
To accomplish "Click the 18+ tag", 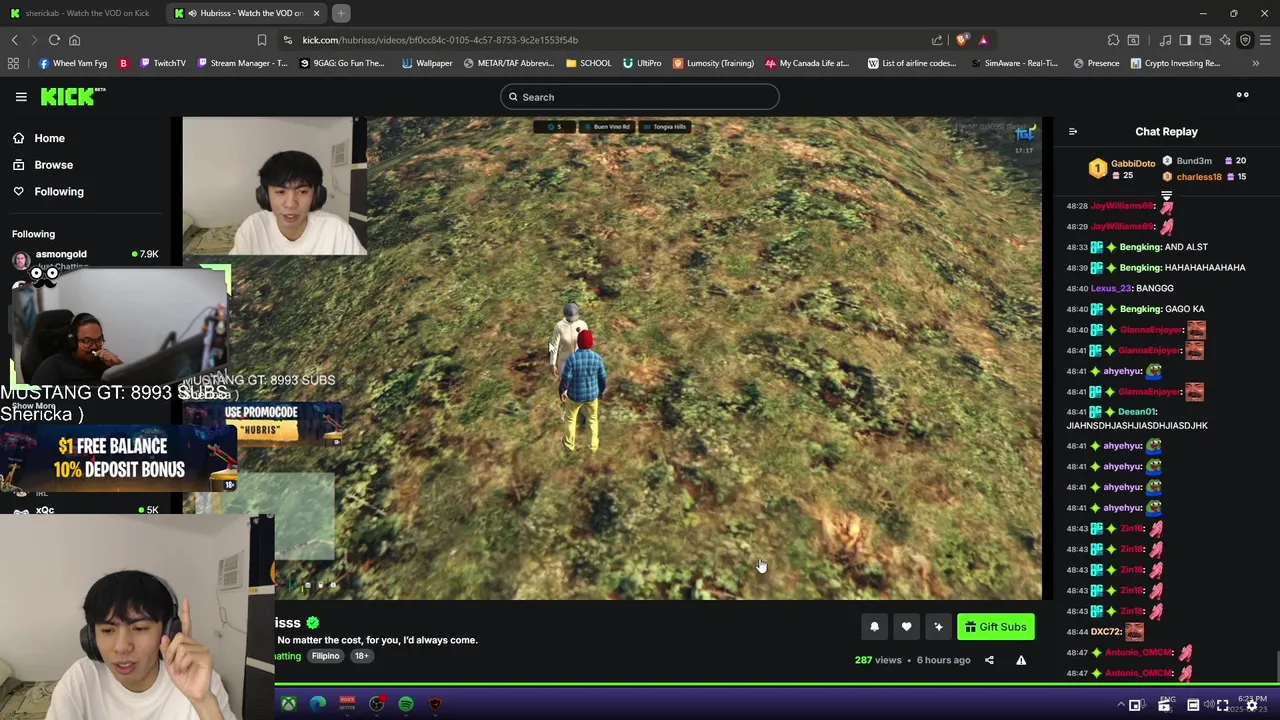I will [x=361, y=656].
